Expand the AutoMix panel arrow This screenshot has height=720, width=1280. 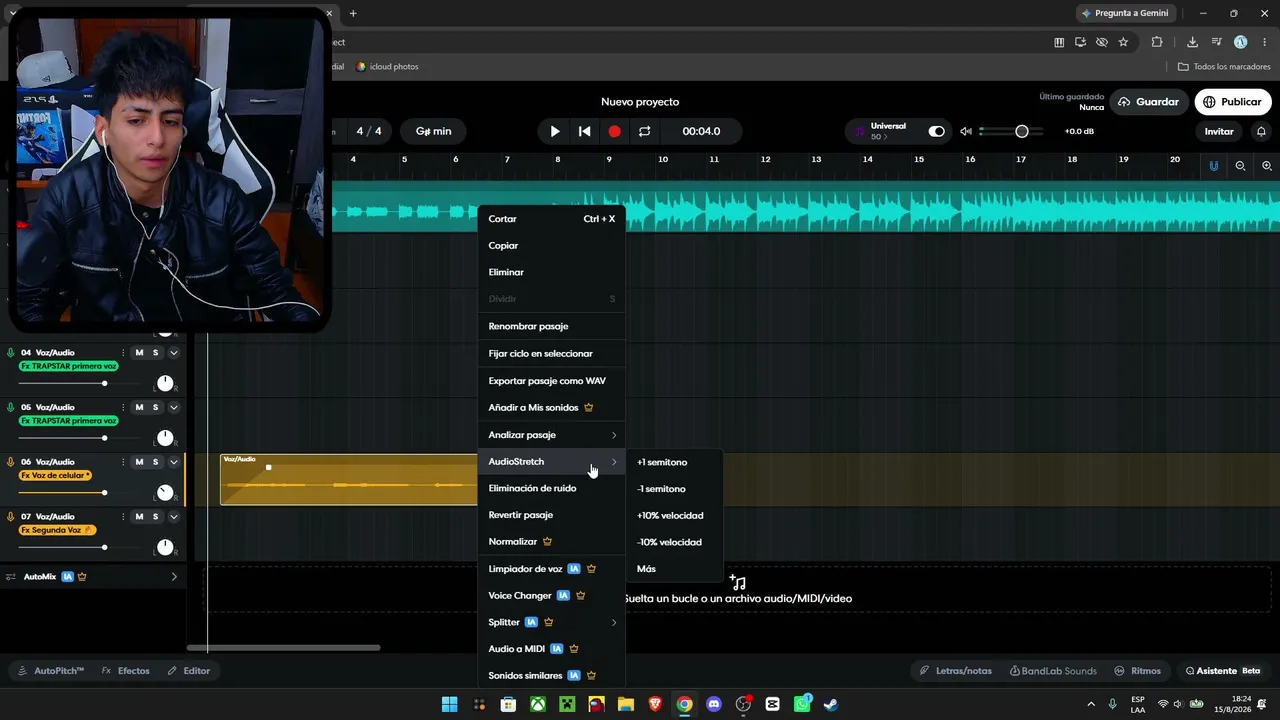[174, 577]
